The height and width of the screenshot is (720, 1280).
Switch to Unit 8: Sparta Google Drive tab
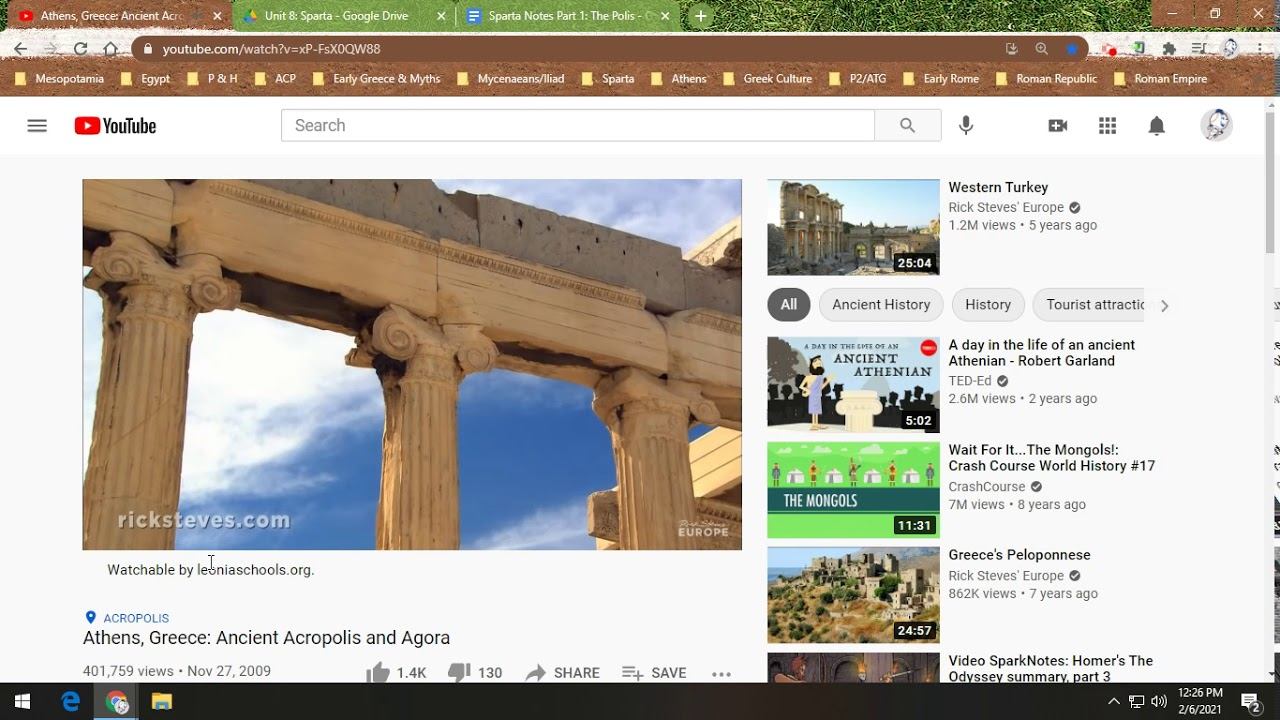(x=336, y=16)
